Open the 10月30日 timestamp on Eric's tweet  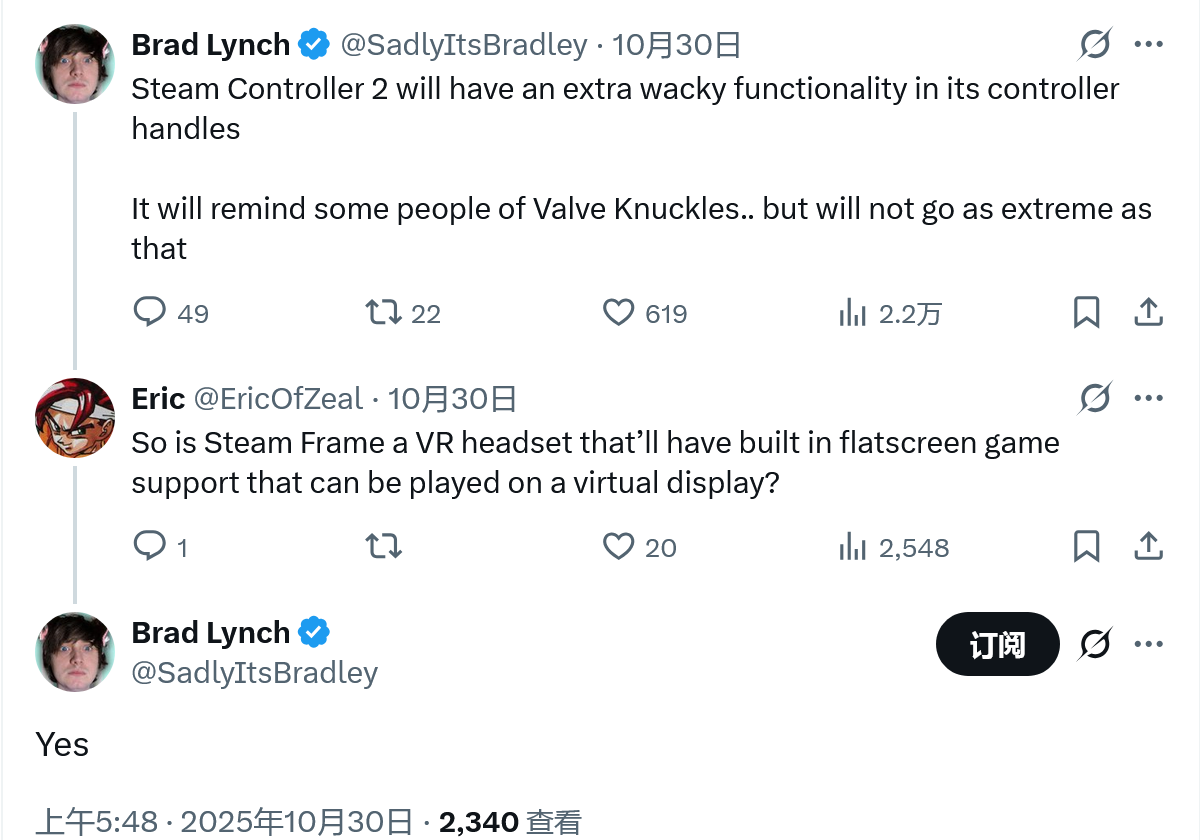(x=452, y=399)
